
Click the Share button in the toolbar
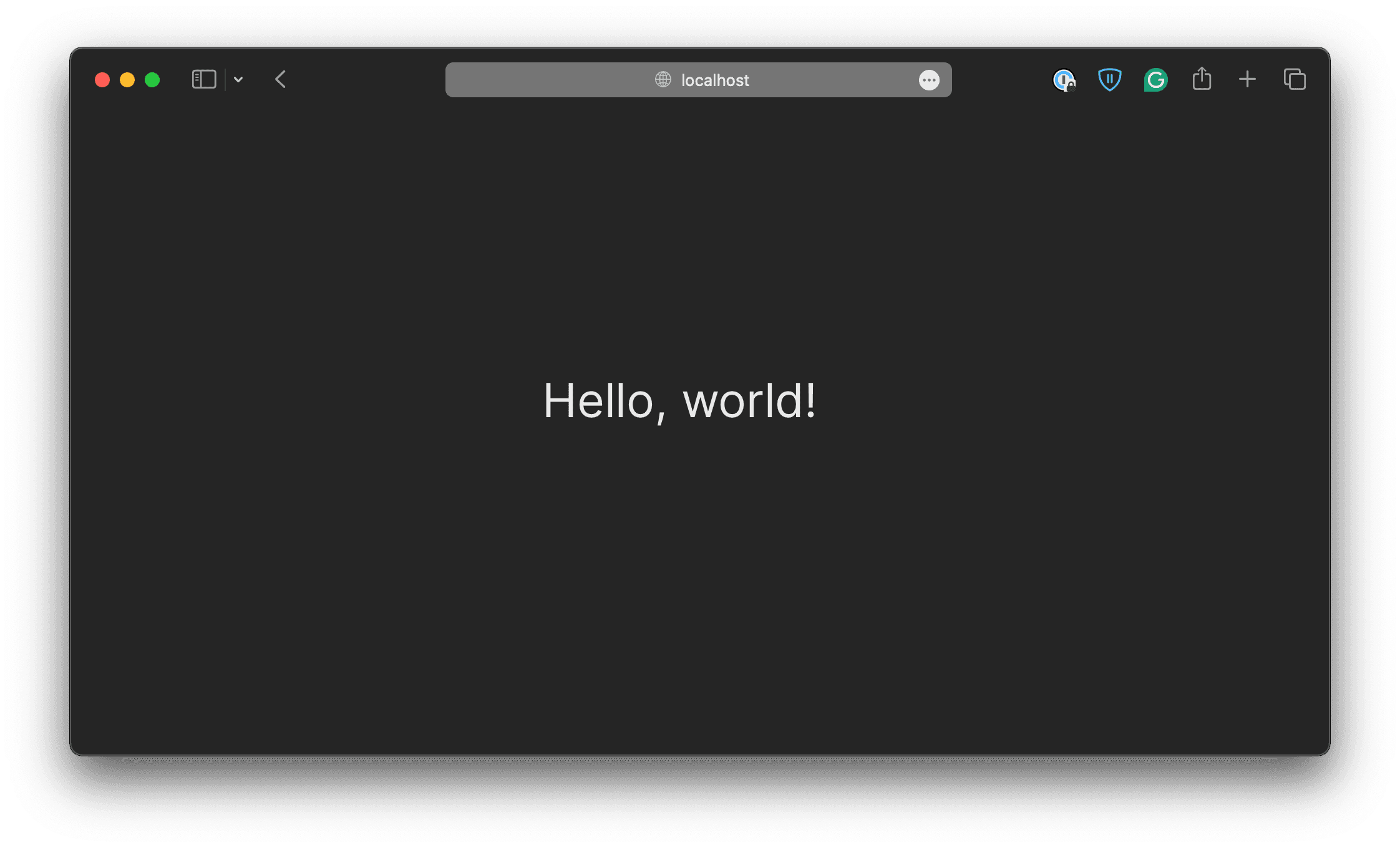point(1202,79)
